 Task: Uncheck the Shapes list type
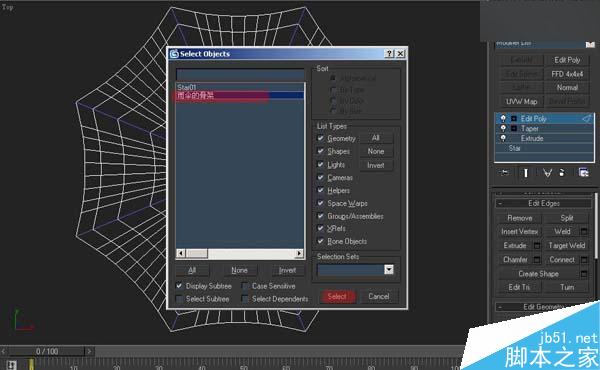[x=321, y=151]
